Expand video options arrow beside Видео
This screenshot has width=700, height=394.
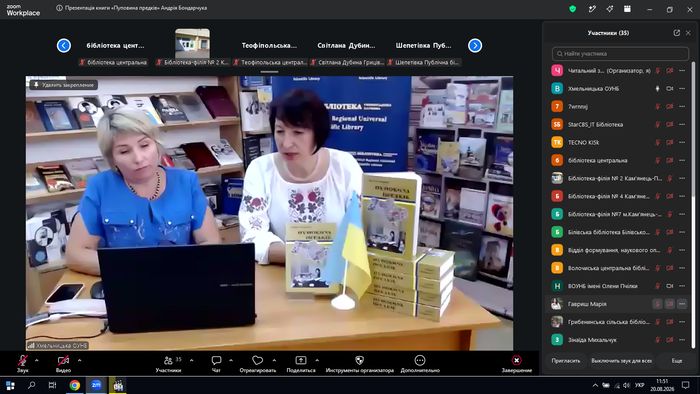coord(79,360)
